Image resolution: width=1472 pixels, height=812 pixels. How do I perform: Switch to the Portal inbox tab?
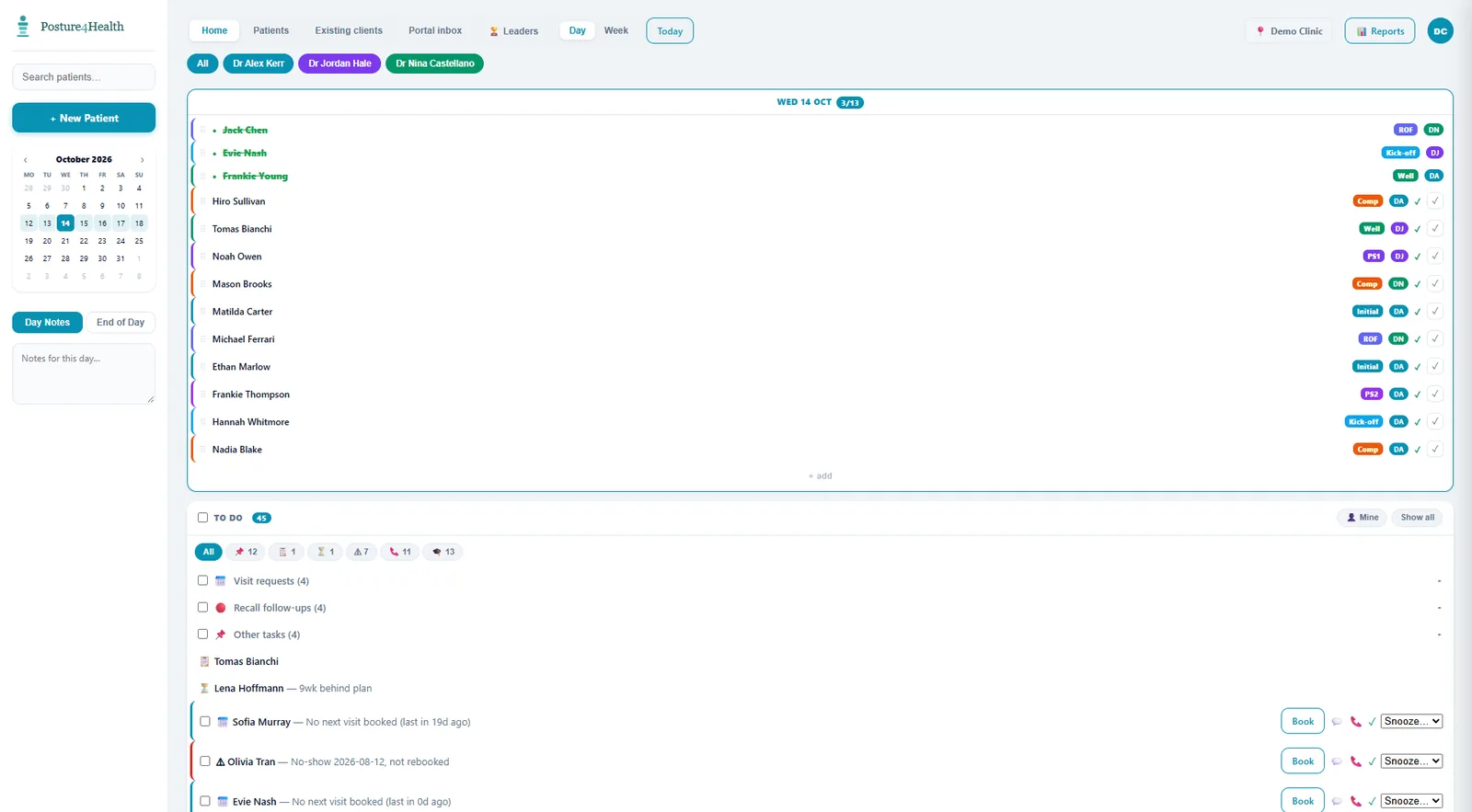[435, 30]
